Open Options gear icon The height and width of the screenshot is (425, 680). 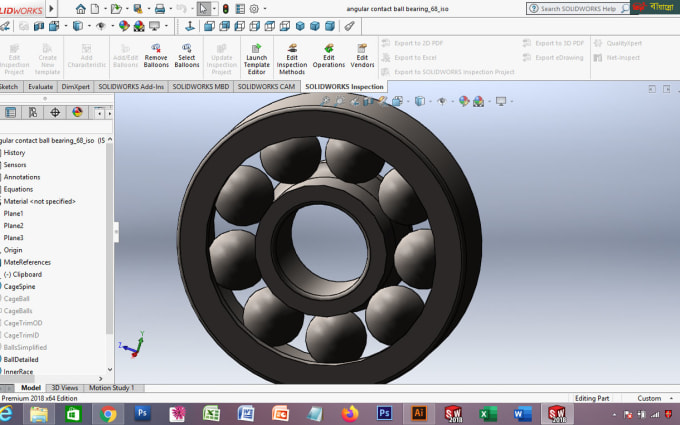pyautogui.click(x=254, y=9)
